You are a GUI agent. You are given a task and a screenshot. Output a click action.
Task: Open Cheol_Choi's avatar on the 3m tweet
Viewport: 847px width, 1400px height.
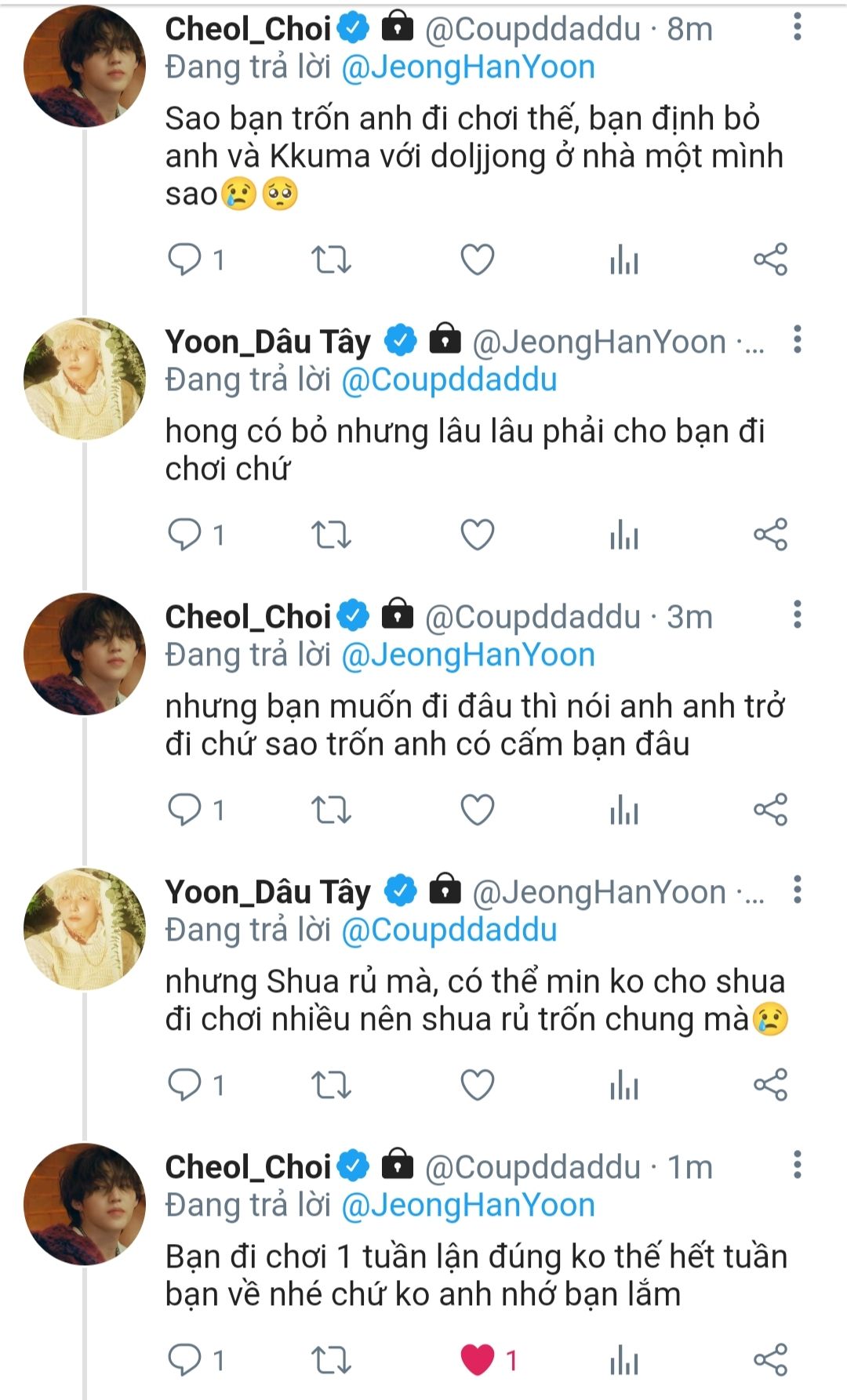tap(85, 654)
